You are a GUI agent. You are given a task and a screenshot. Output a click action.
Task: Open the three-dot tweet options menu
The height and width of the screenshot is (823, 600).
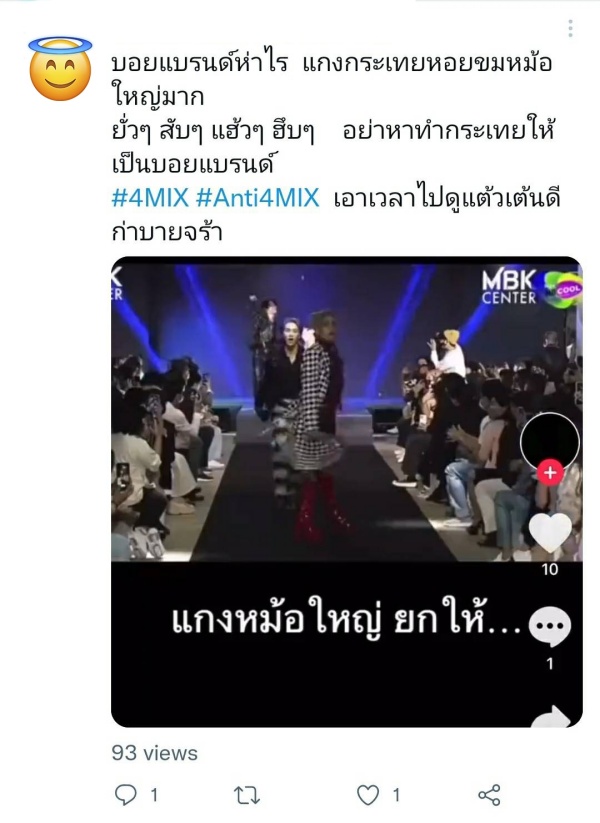point(570,29)
